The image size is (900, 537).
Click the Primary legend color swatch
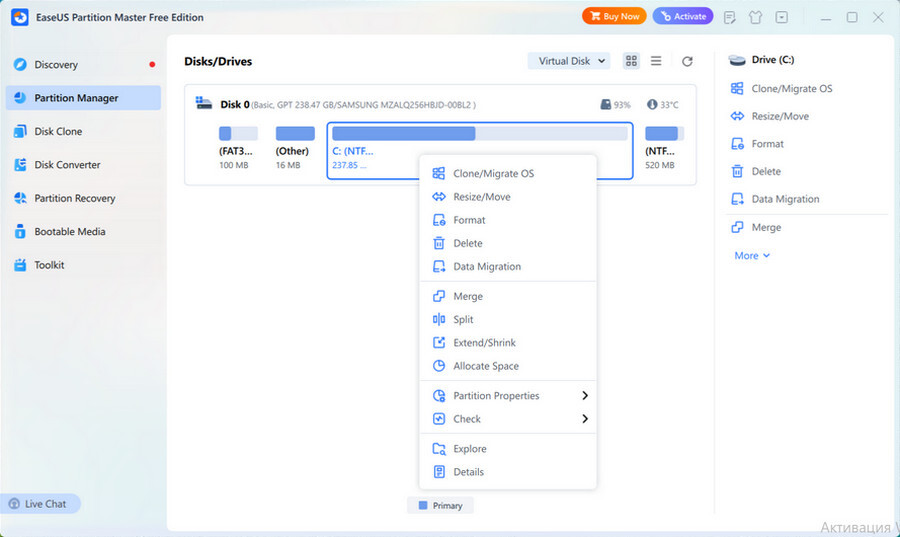(423, 505)
